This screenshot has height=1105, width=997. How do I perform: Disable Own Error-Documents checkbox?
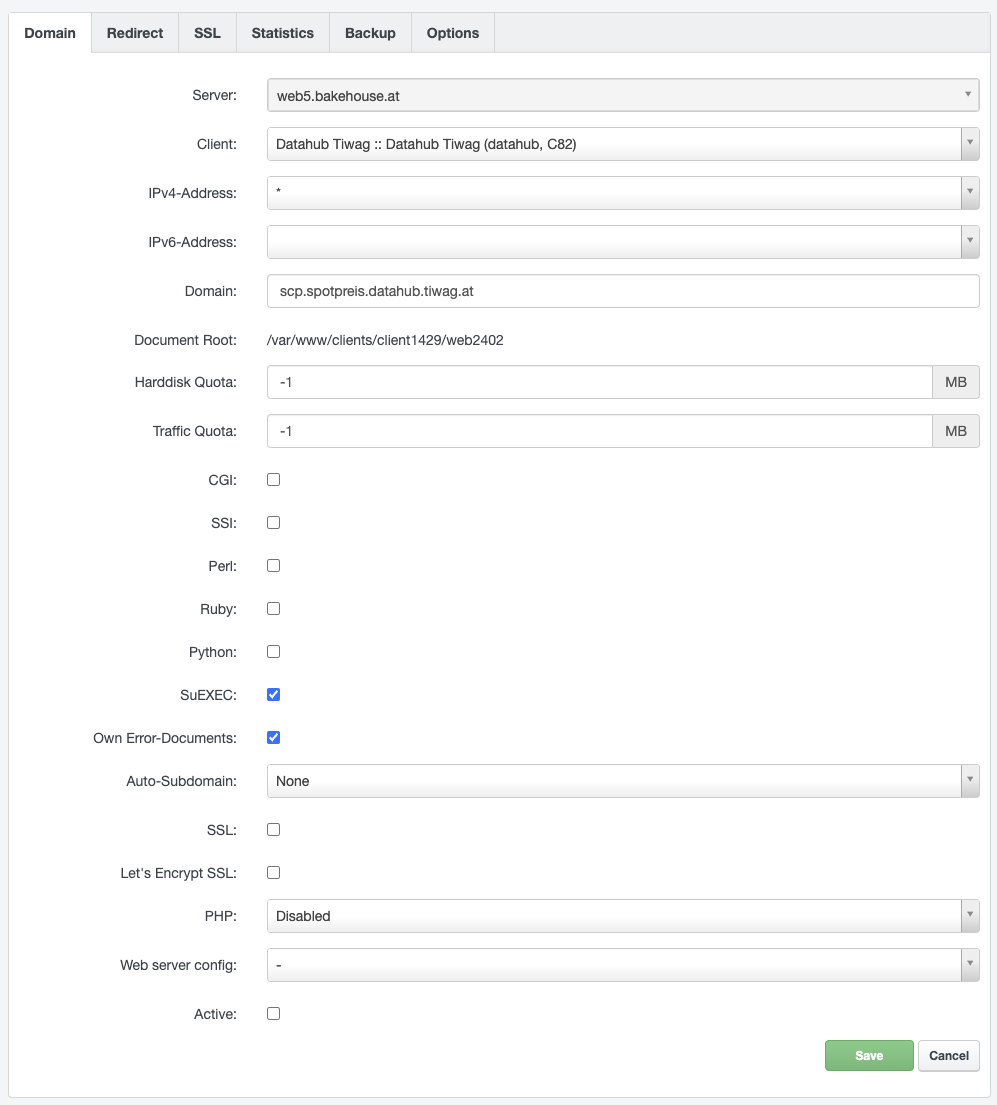pyautogui.click(x=274, y=738)
